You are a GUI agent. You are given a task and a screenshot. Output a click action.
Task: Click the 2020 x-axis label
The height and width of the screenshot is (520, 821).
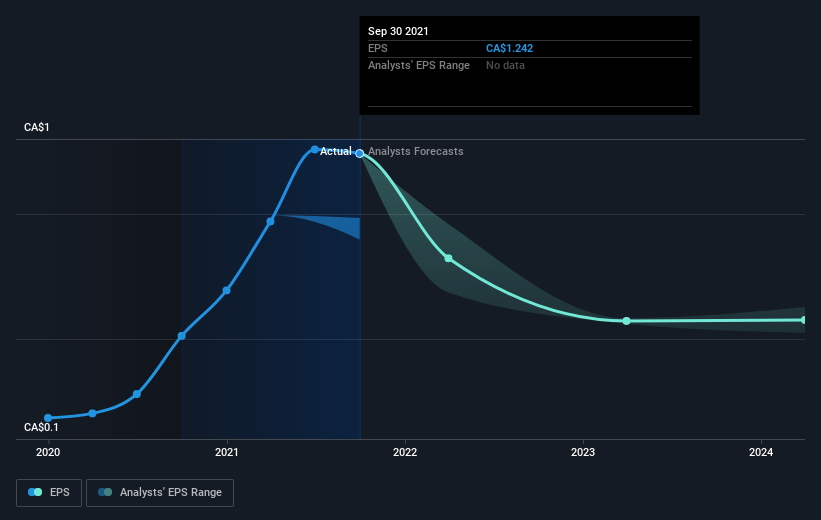[48, 452]
